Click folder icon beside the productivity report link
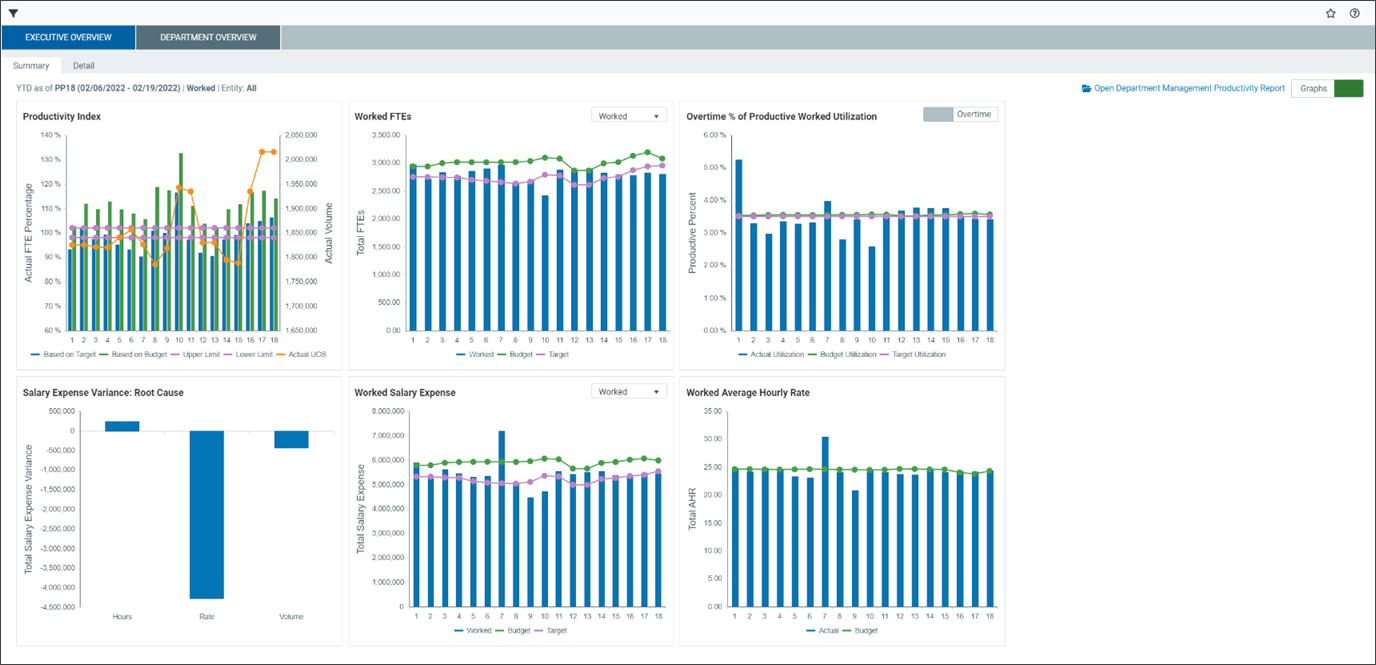Screen dimensions: 1376x665 pos(1087,88)
